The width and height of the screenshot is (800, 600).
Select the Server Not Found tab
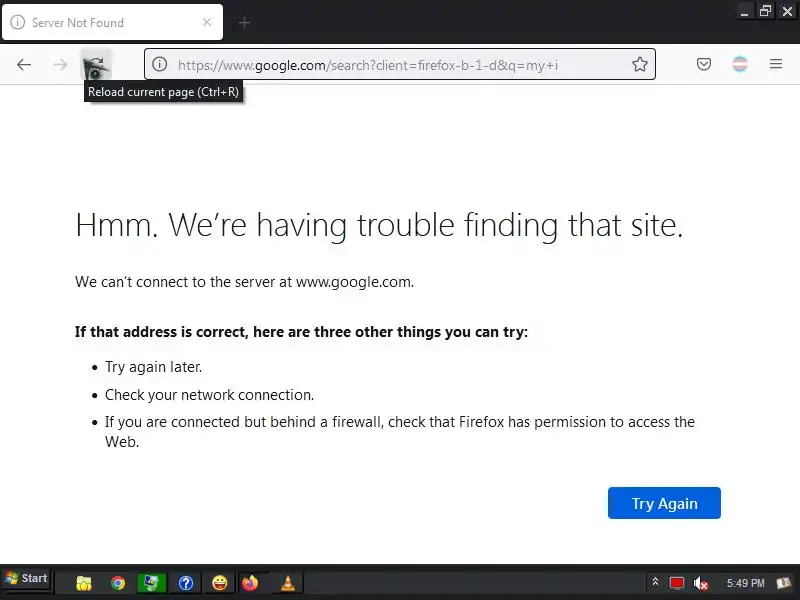pyautogui.click(x=112, y=22)
